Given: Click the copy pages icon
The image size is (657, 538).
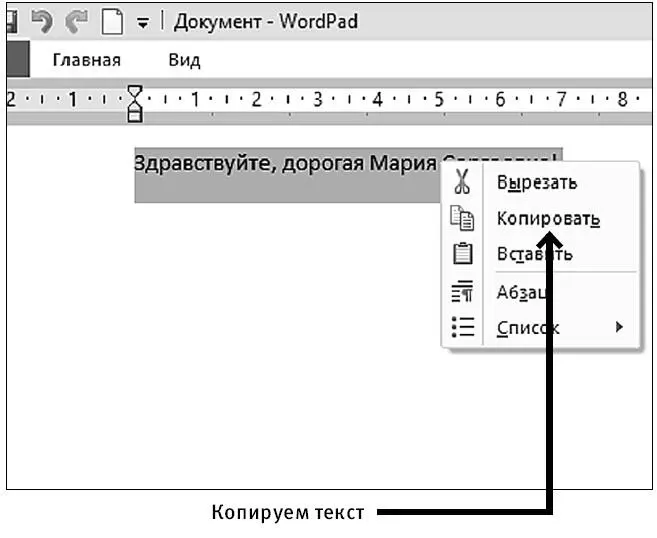Looking at the screenshot, I should pos(462,218).
